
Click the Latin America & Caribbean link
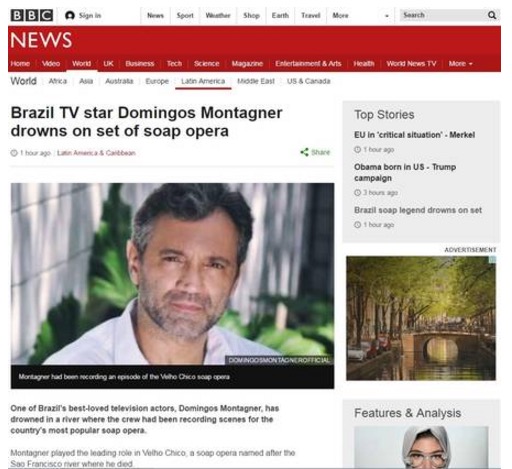tap(96, 153)
